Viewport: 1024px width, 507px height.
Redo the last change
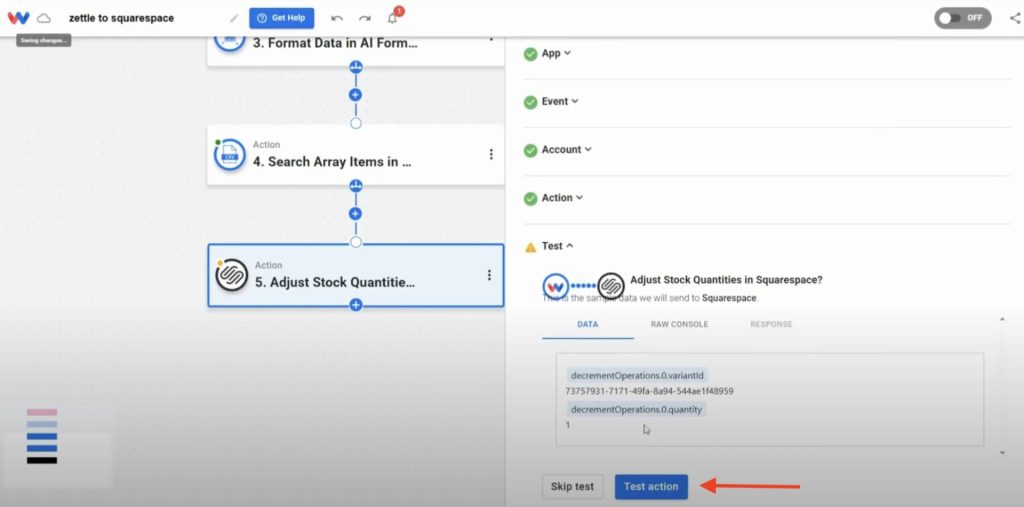(365, 18)
